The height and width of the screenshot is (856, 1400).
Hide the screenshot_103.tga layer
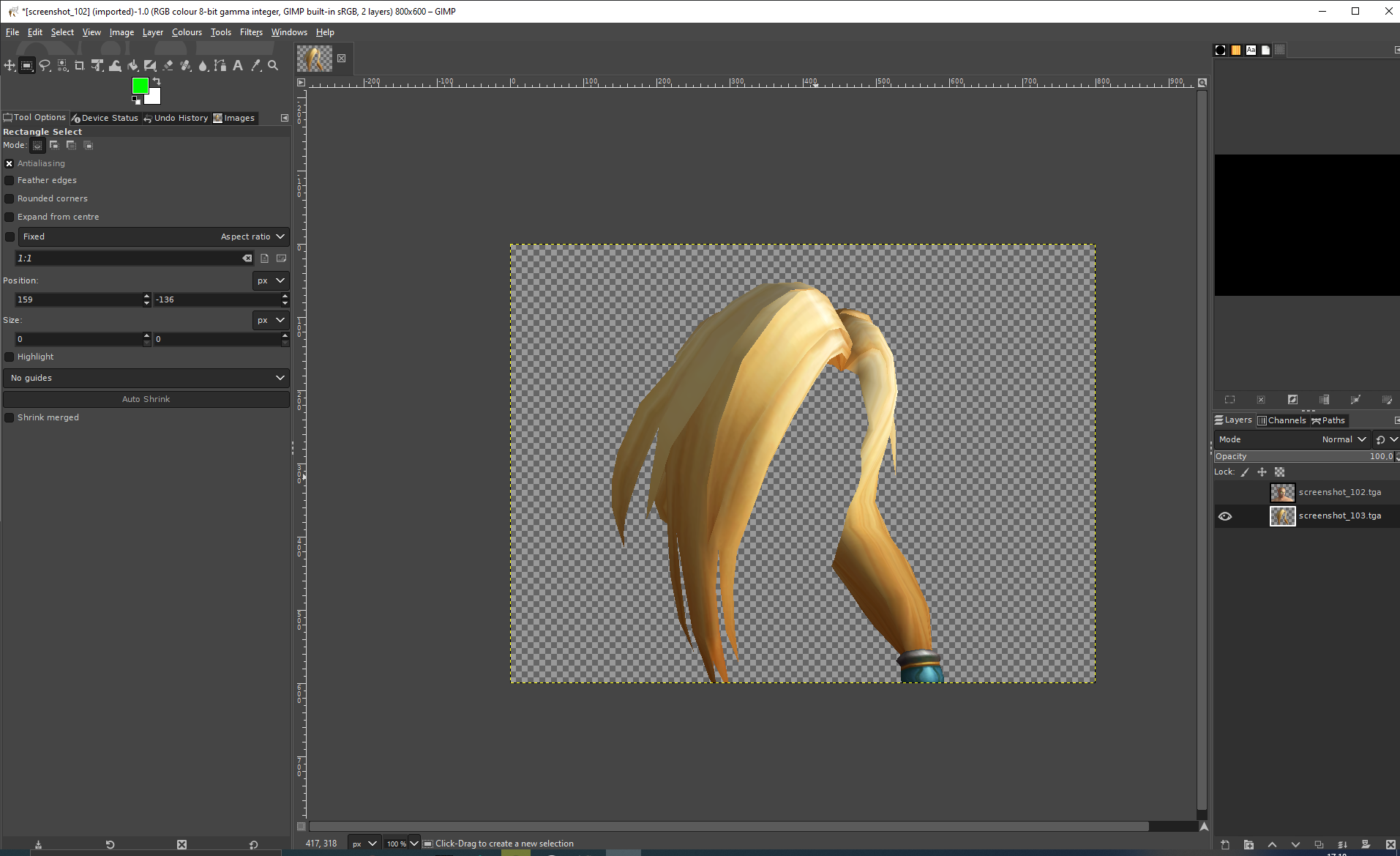1225,516
